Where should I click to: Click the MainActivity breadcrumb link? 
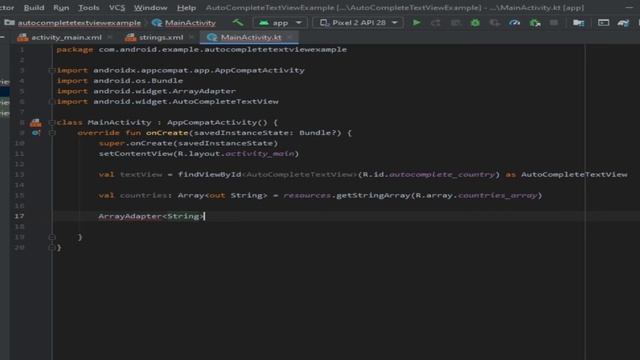click(190, 23)
